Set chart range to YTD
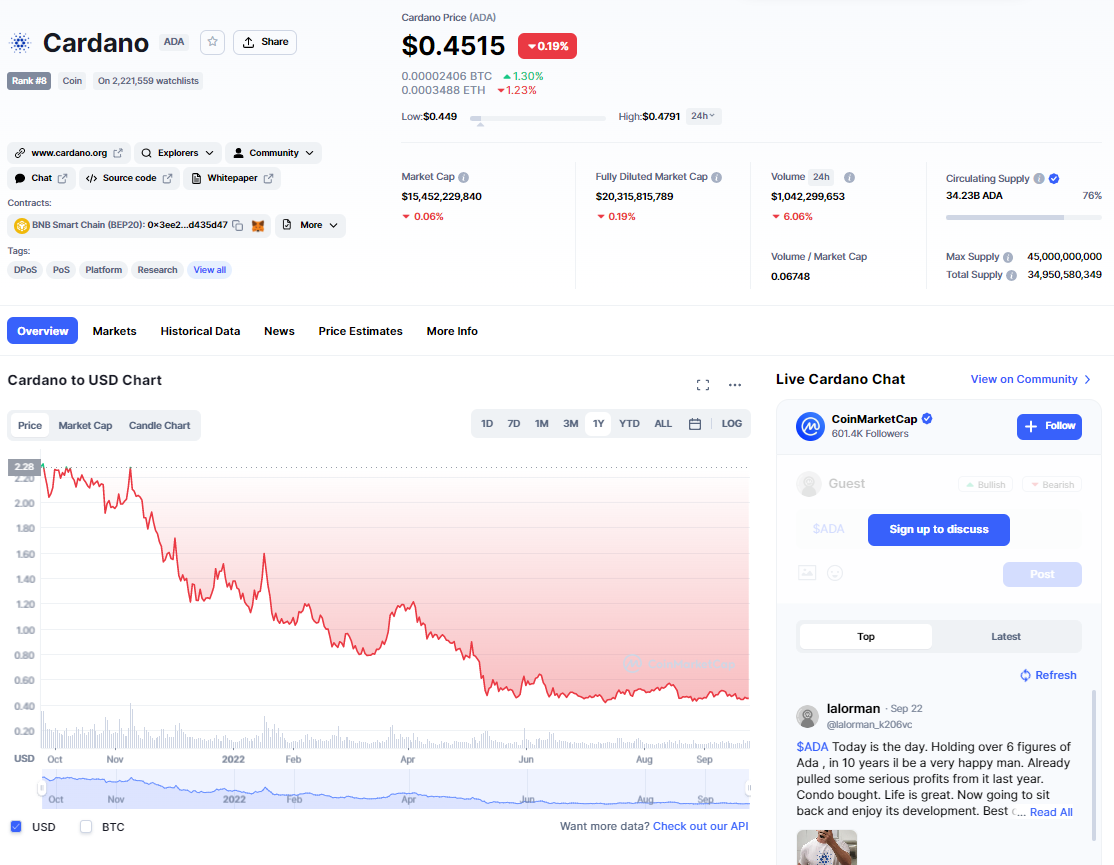The image size is (1114, 865). point(629,424)
